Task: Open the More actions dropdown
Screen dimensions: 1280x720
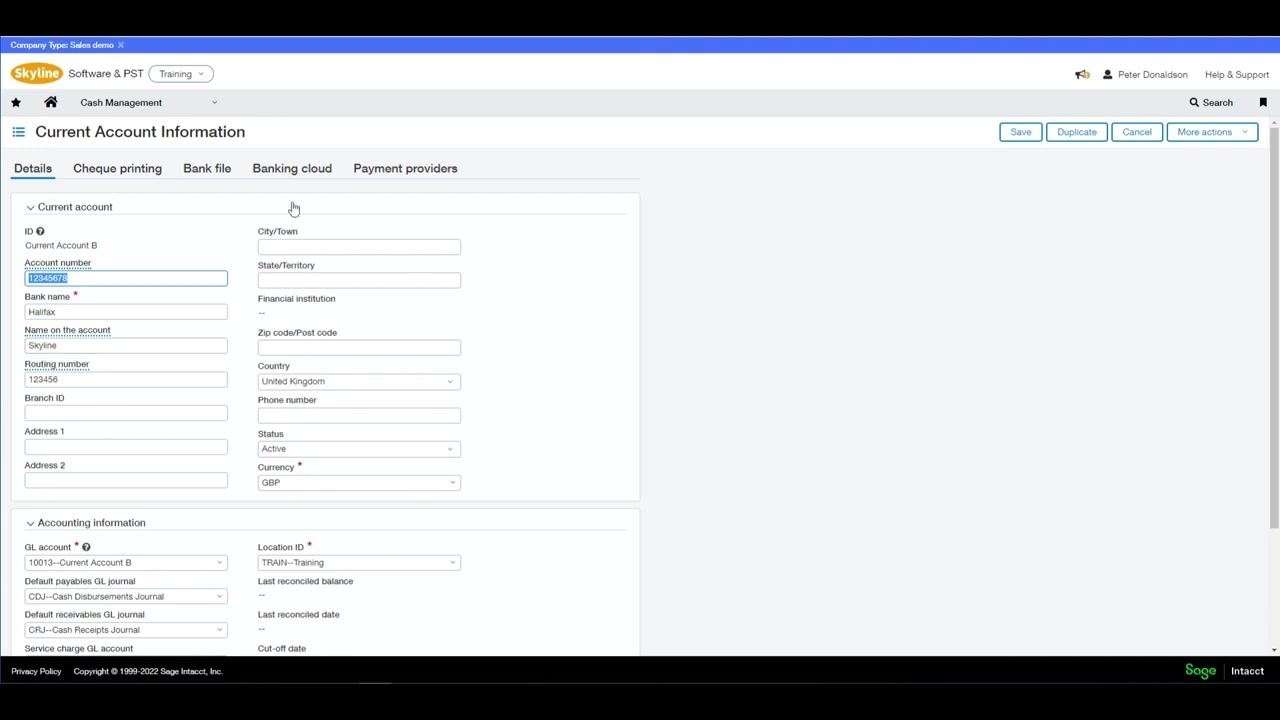Action: click(1212, 132)
